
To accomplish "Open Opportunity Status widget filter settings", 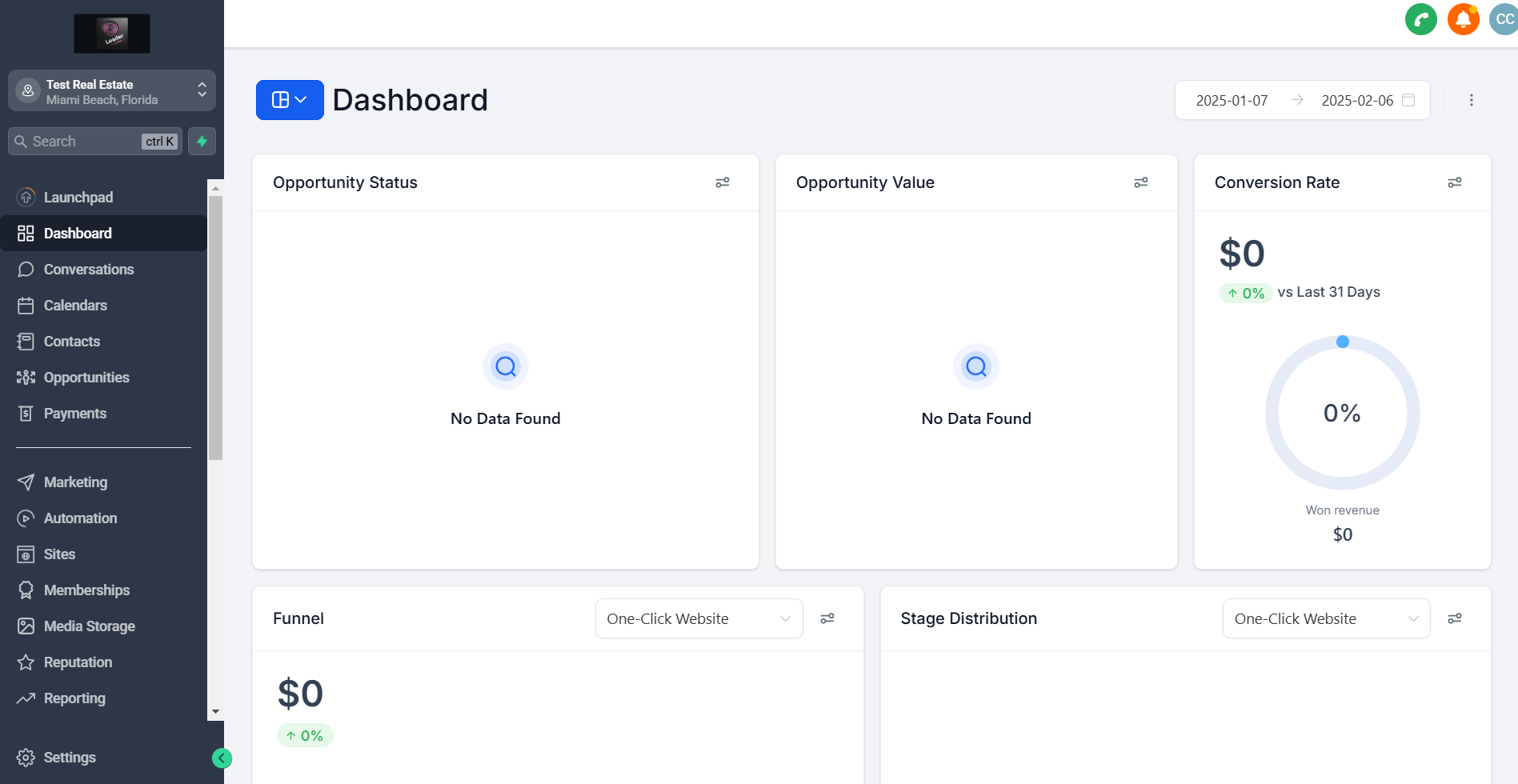I will click(x=722, y=182).
